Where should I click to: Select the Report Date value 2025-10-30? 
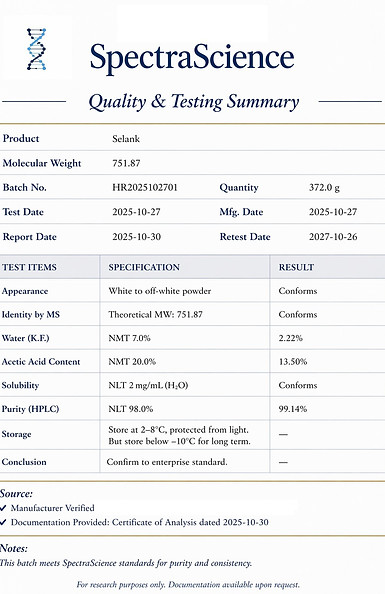pos(136,237)
